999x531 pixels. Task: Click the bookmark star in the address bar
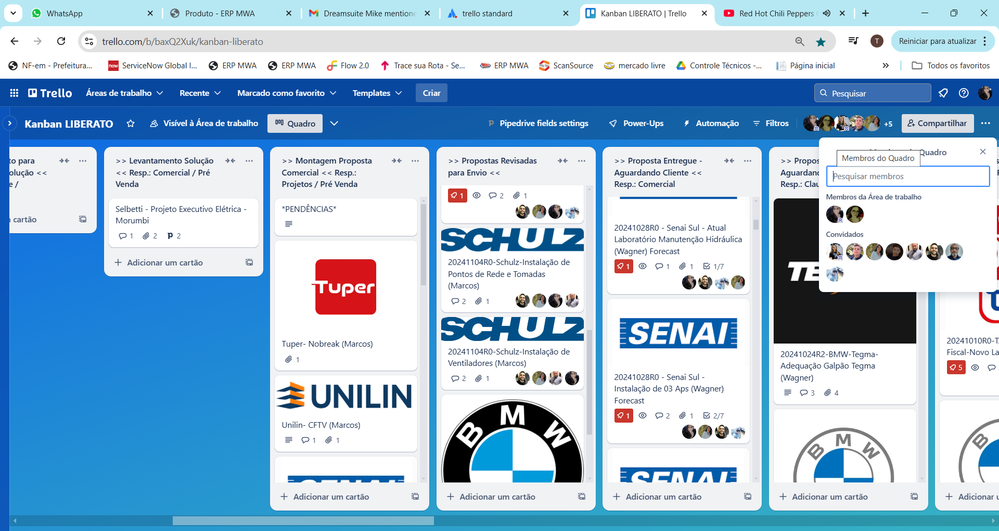[821, 41]
